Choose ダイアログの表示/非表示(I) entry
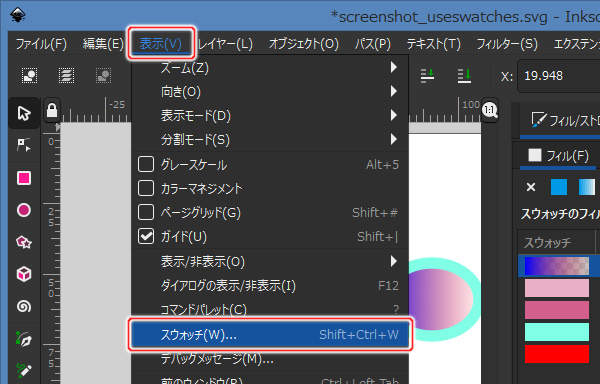600x384 pixels. pos(270,286)
